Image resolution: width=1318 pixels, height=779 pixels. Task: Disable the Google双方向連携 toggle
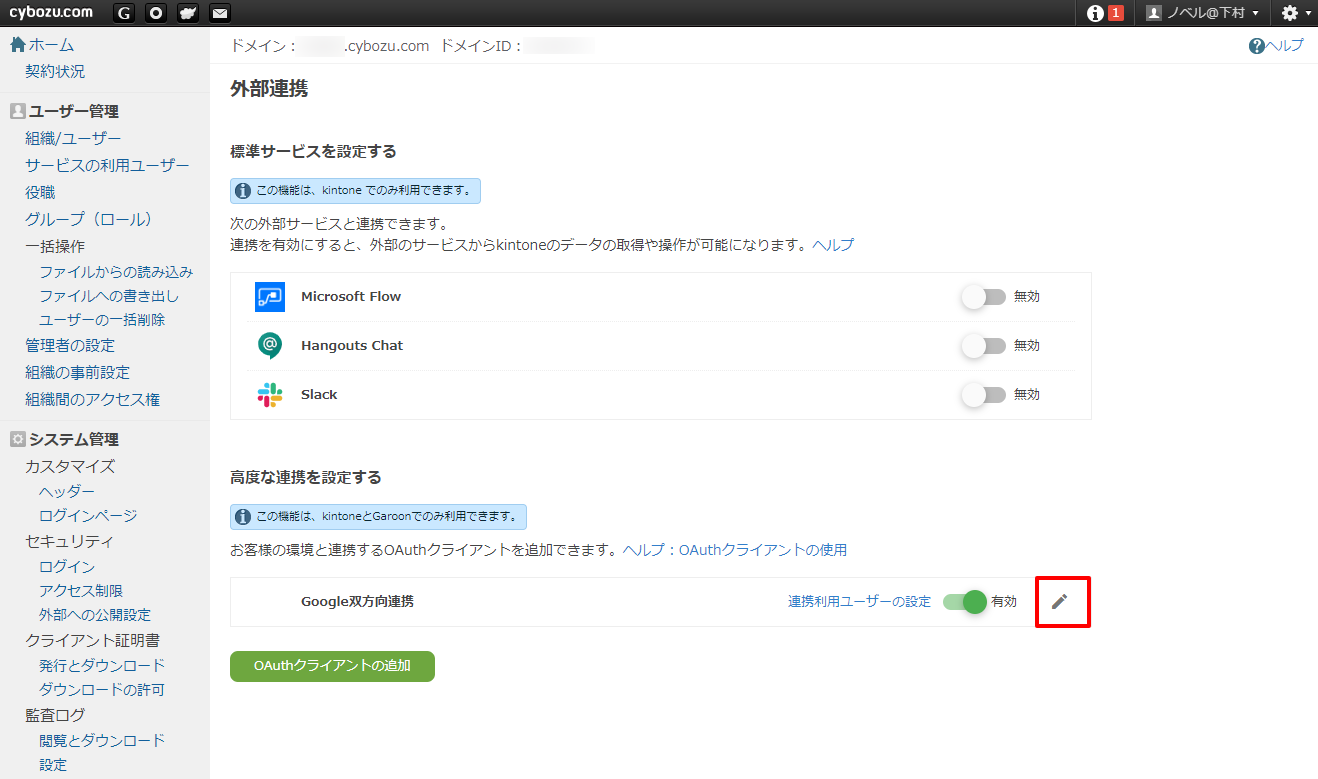[x=965, y=602]
